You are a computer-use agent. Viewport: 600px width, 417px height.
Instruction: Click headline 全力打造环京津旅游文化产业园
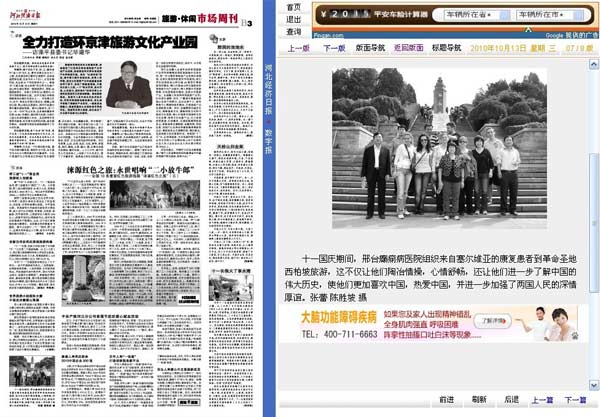[110, 42]
